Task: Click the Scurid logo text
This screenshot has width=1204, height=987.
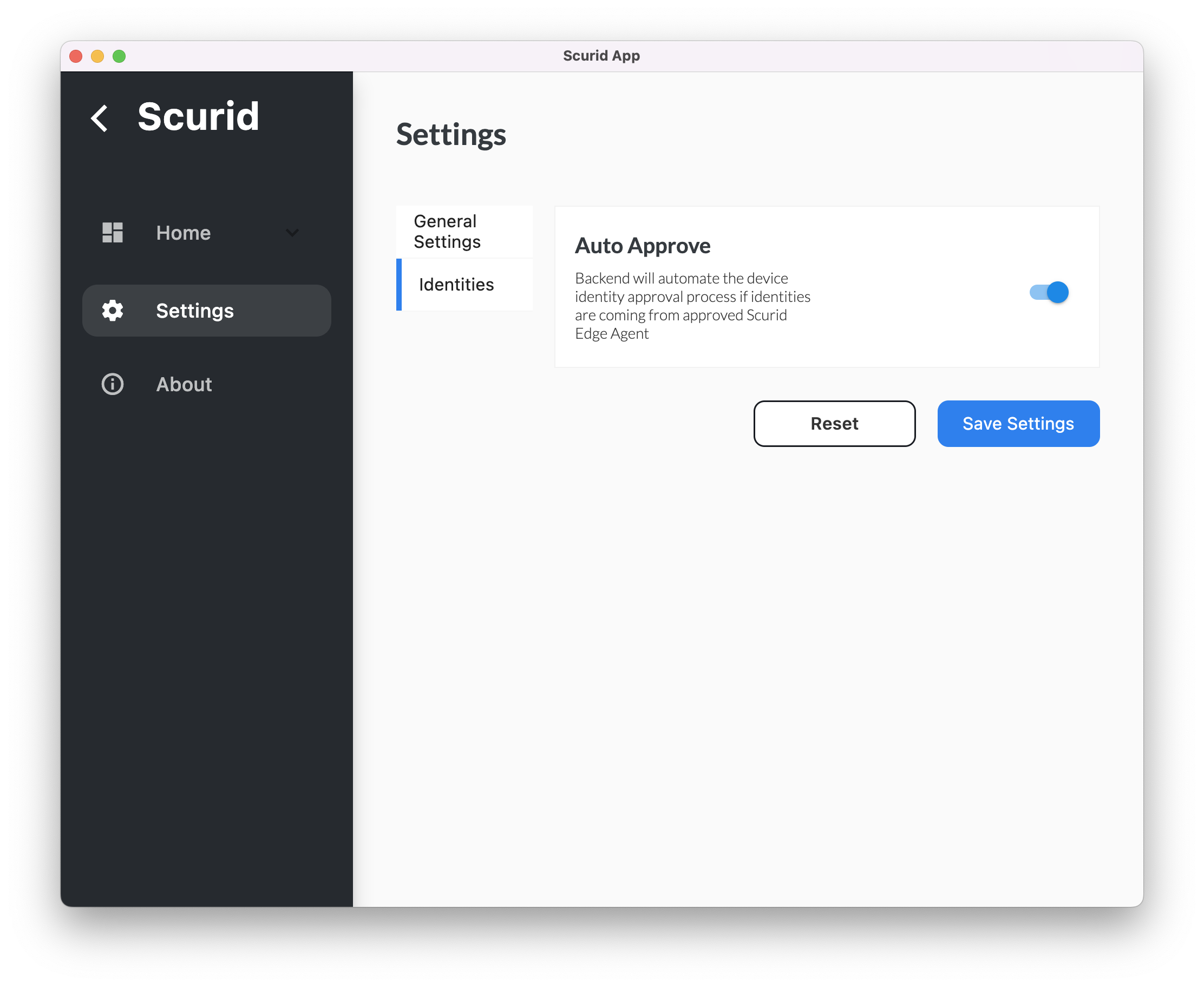Action: [198, 116]
